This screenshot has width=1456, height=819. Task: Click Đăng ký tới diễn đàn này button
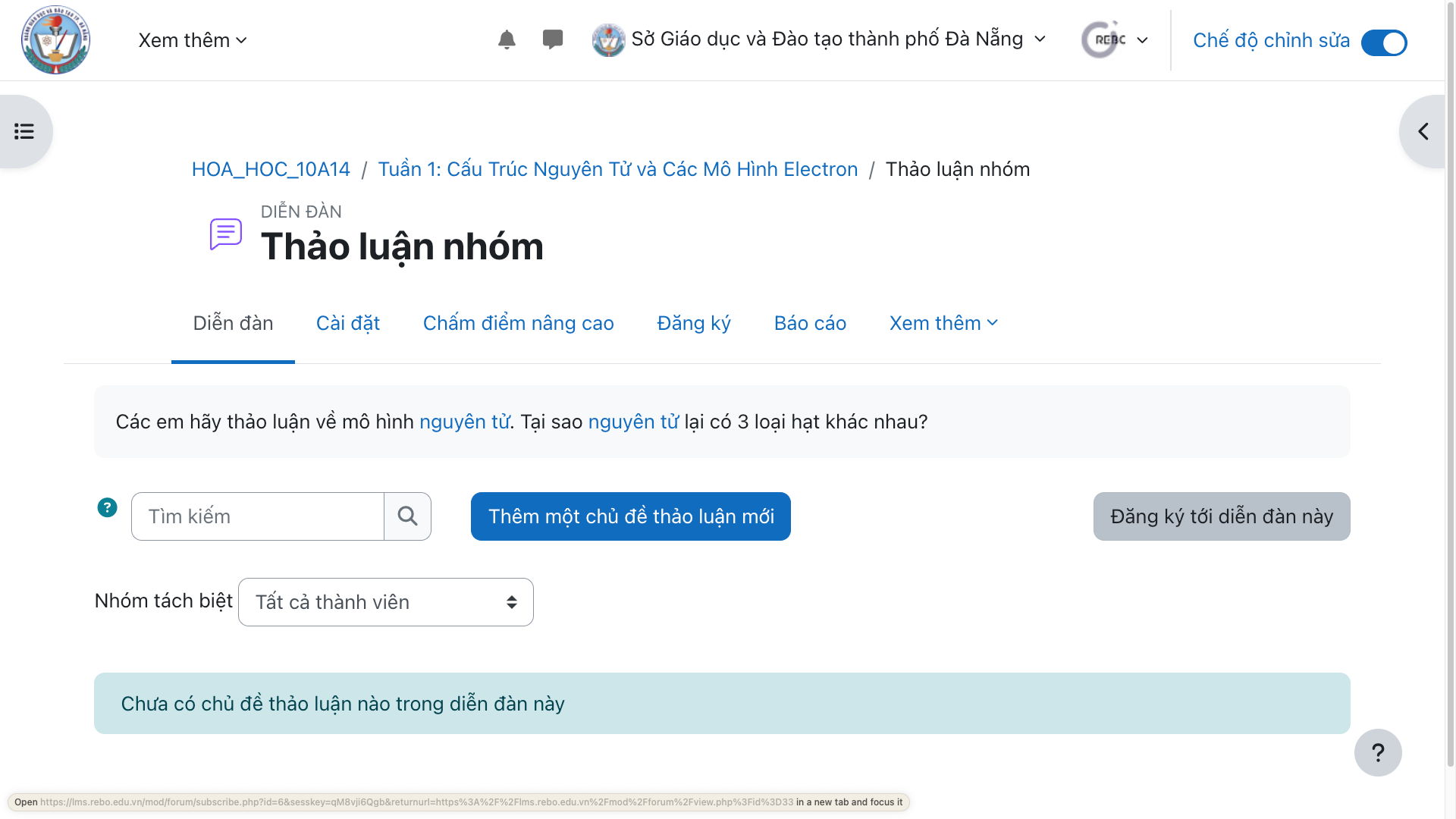pos(1222,516)
